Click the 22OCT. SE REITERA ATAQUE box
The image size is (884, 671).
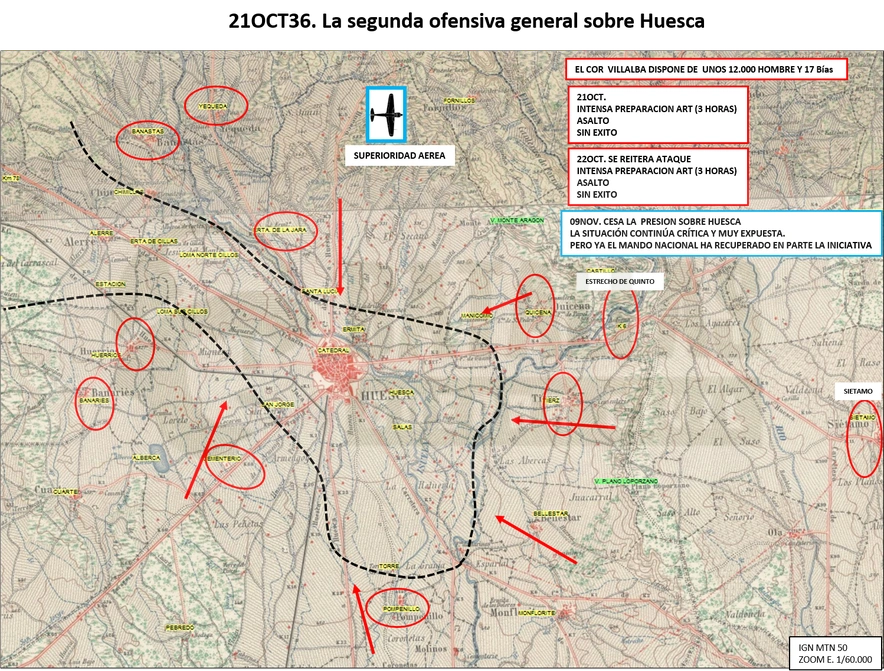pyautogui.click(x=657, y=176)
